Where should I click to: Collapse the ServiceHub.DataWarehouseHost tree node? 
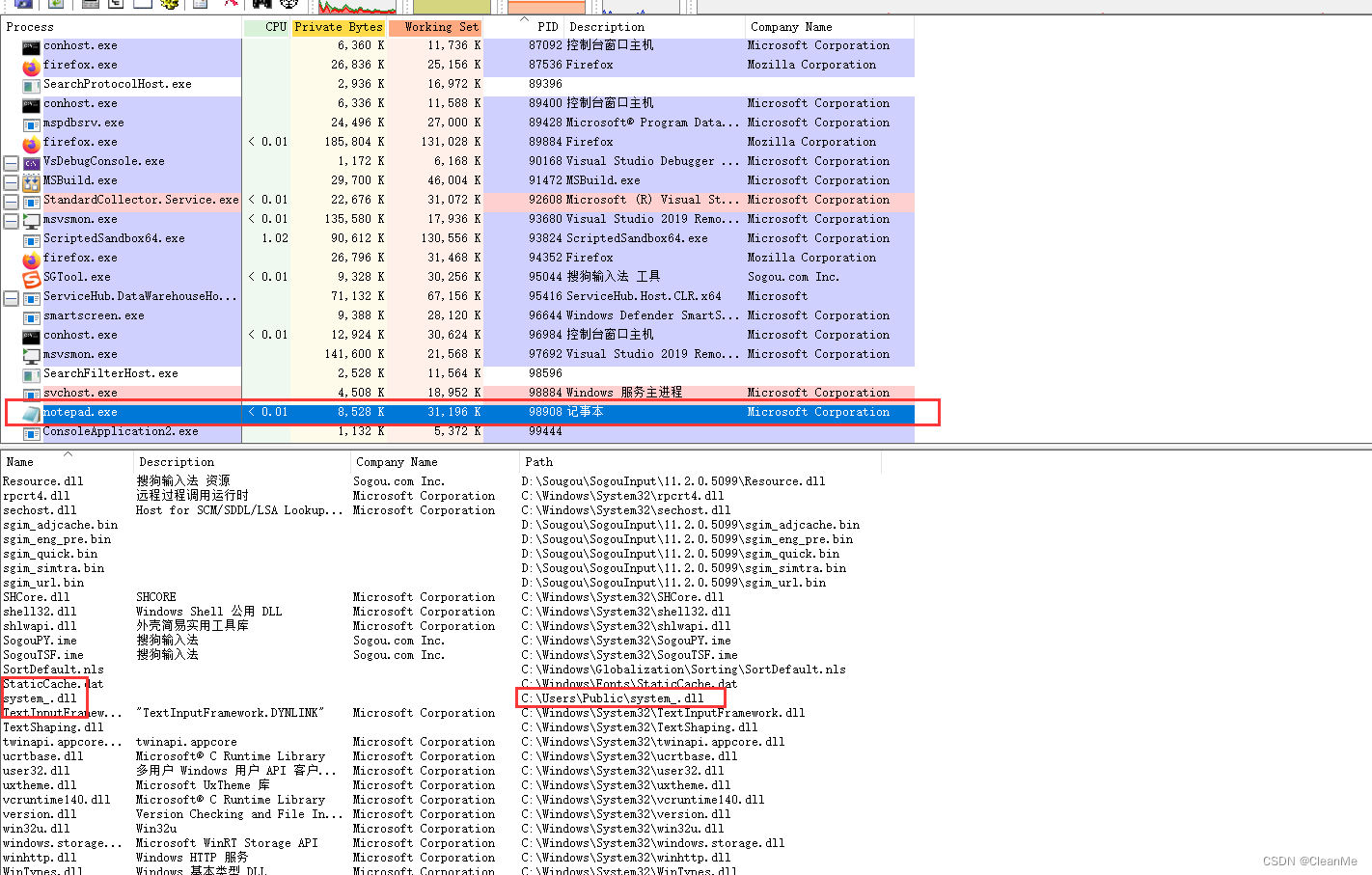(x=11, y=298)
